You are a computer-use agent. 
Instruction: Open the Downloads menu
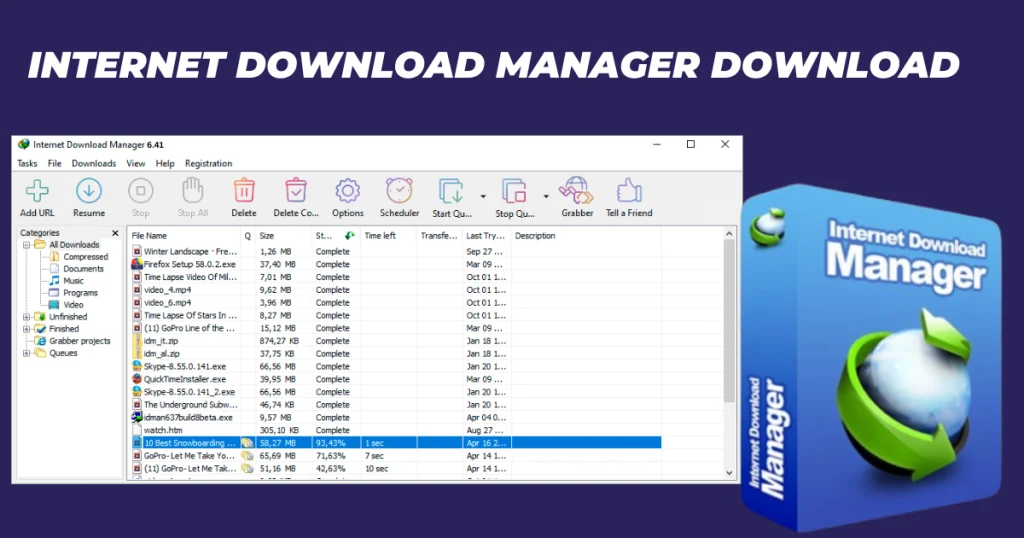tap(94, 163)
